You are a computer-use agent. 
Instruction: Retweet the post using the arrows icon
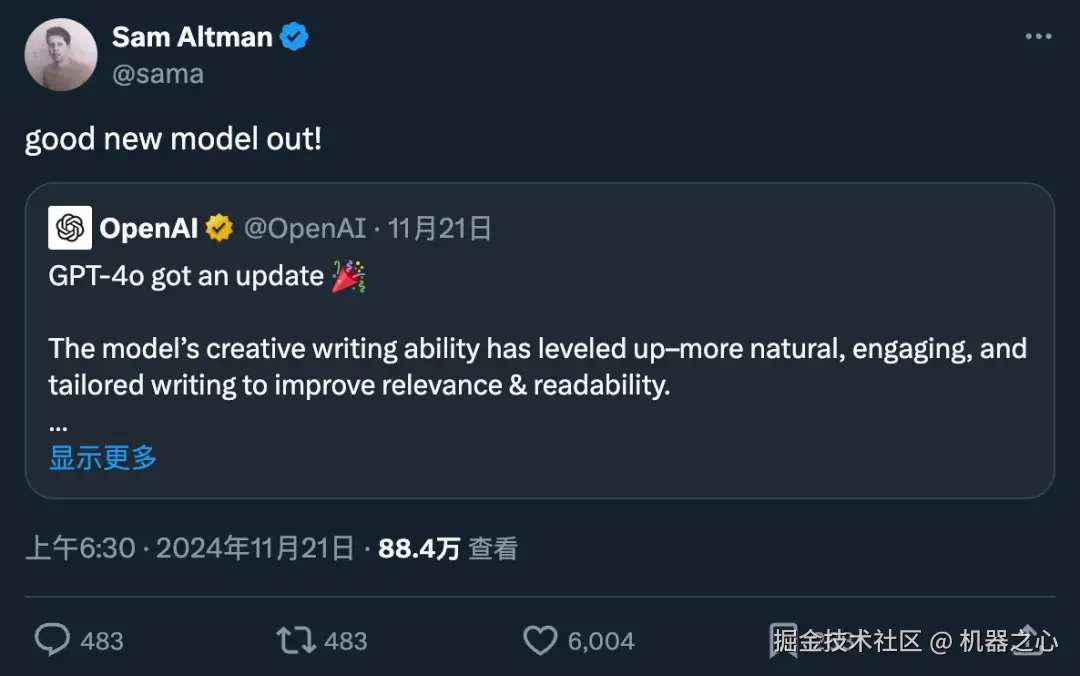click(296, 640)
